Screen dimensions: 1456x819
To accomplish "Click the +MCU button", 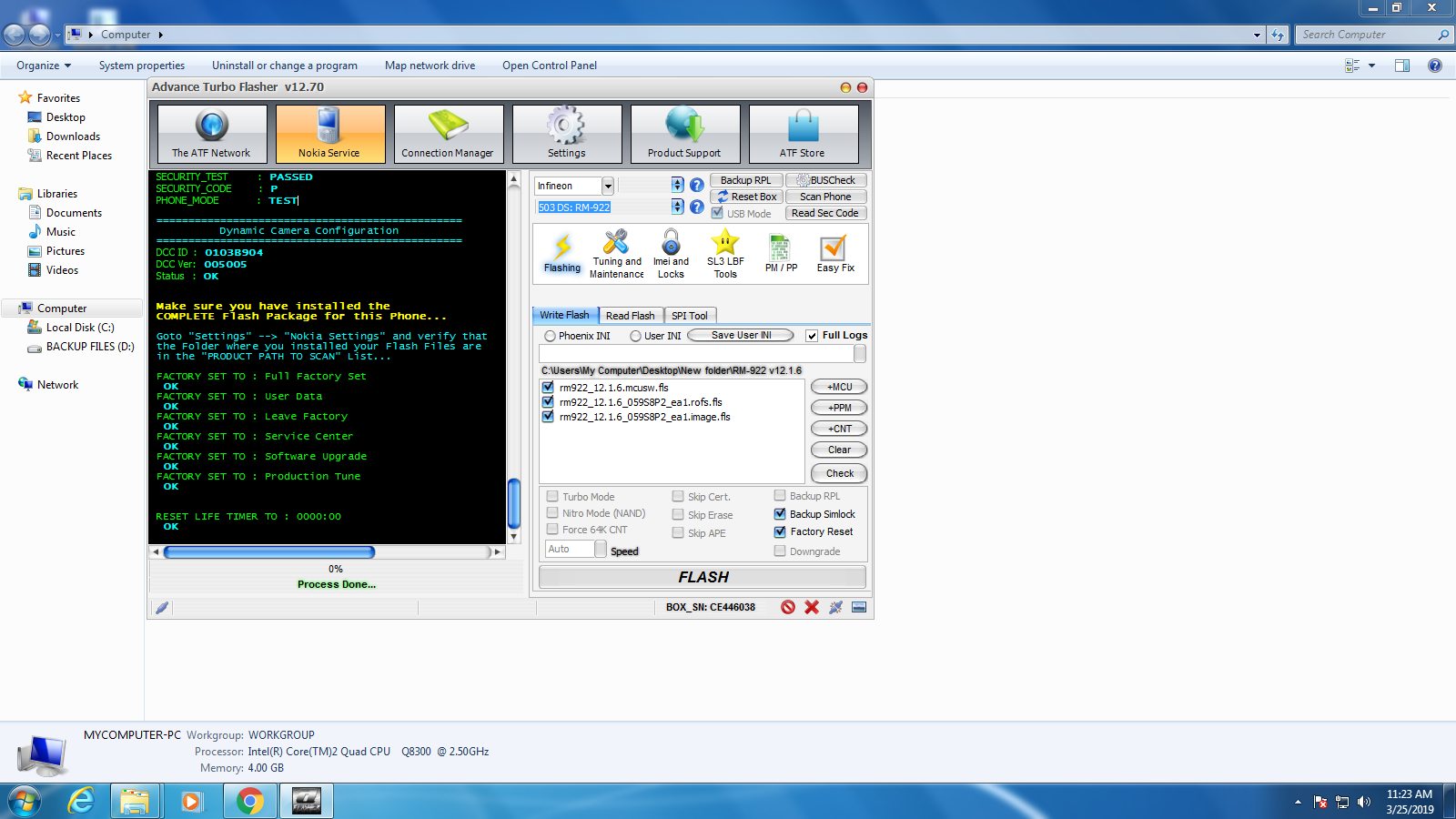I will pos(839,387).
